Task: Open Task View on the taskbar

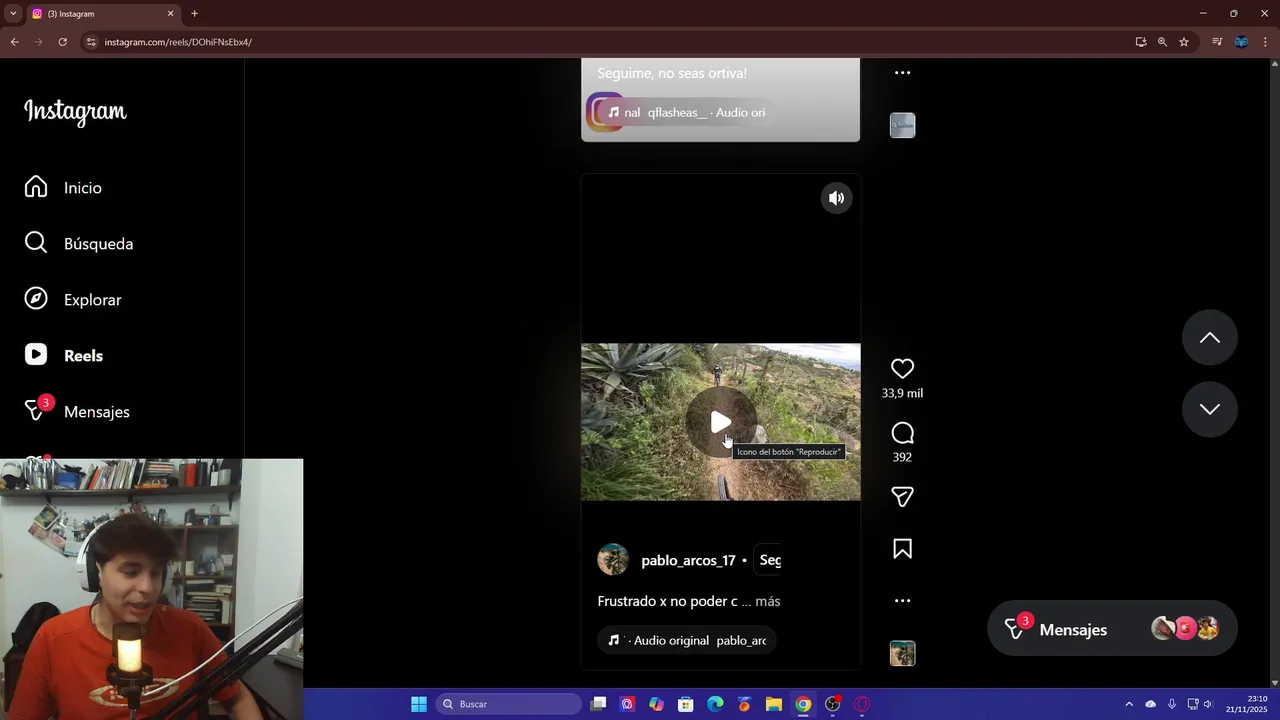Action: coord(598,704)
